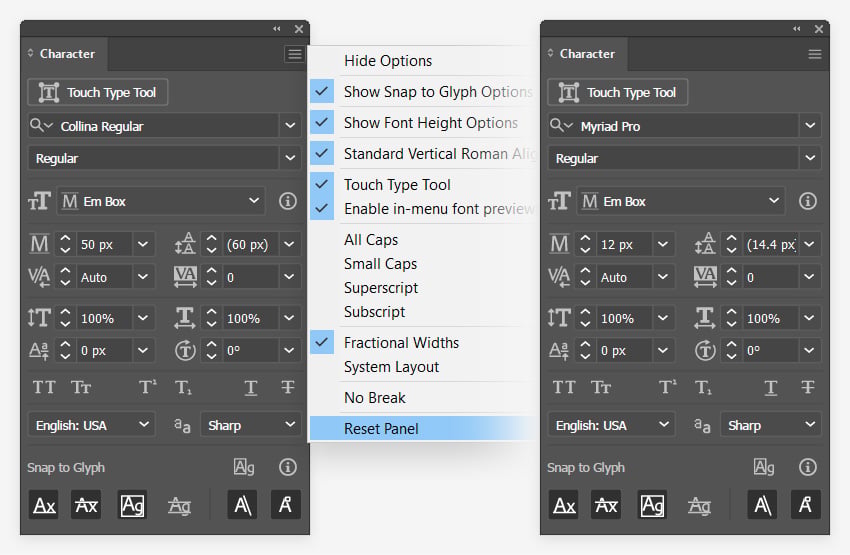The height and width of the screenshot is (555, 850).
Task: Select Angular Guides snap icon in left panel
Action: click(242, 505)
